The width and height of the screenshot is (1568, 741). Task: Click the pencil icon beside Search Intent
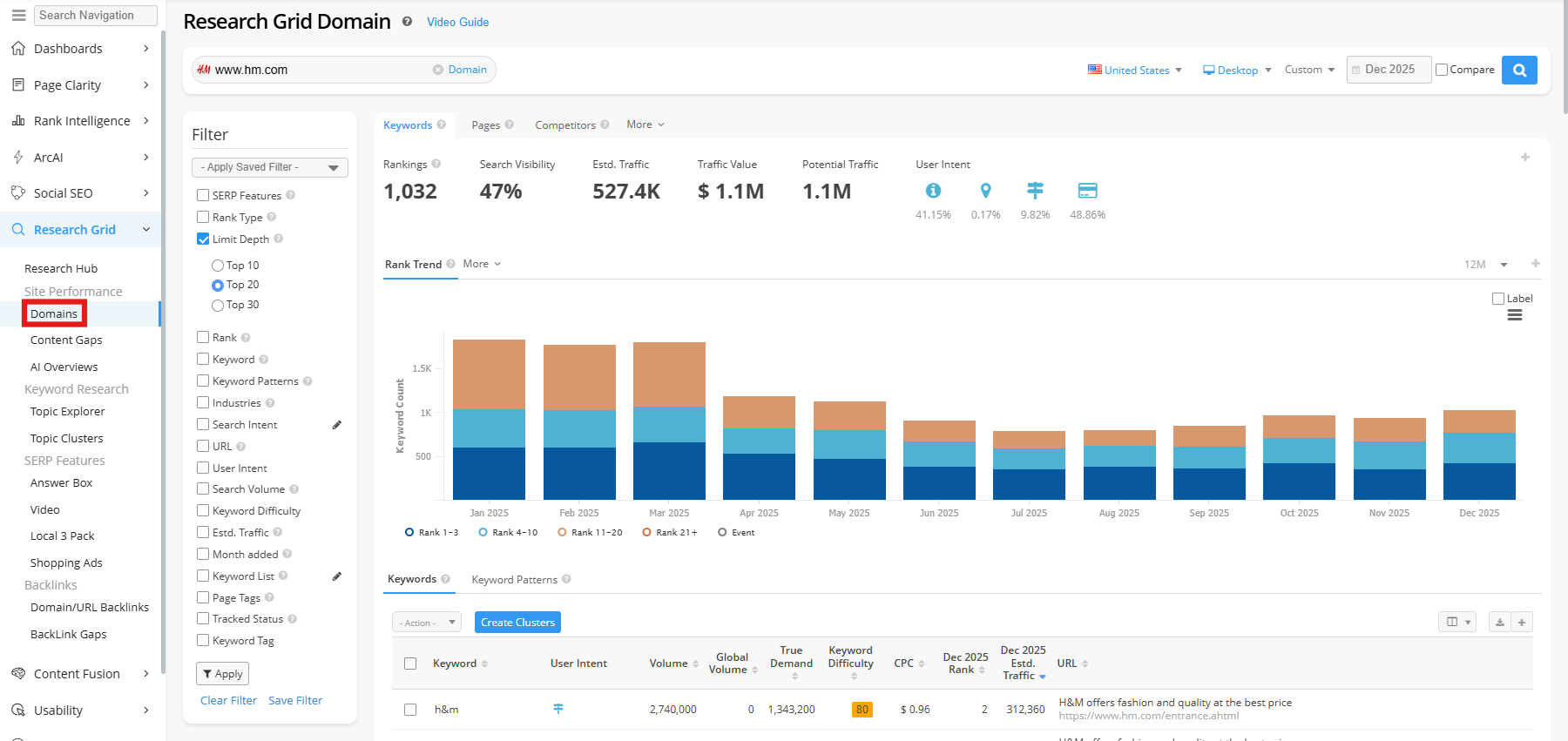(337, 425)
